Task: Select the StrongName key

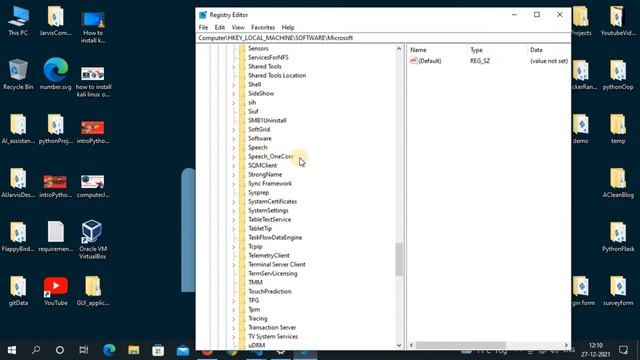Action: [x=265, y=174]
